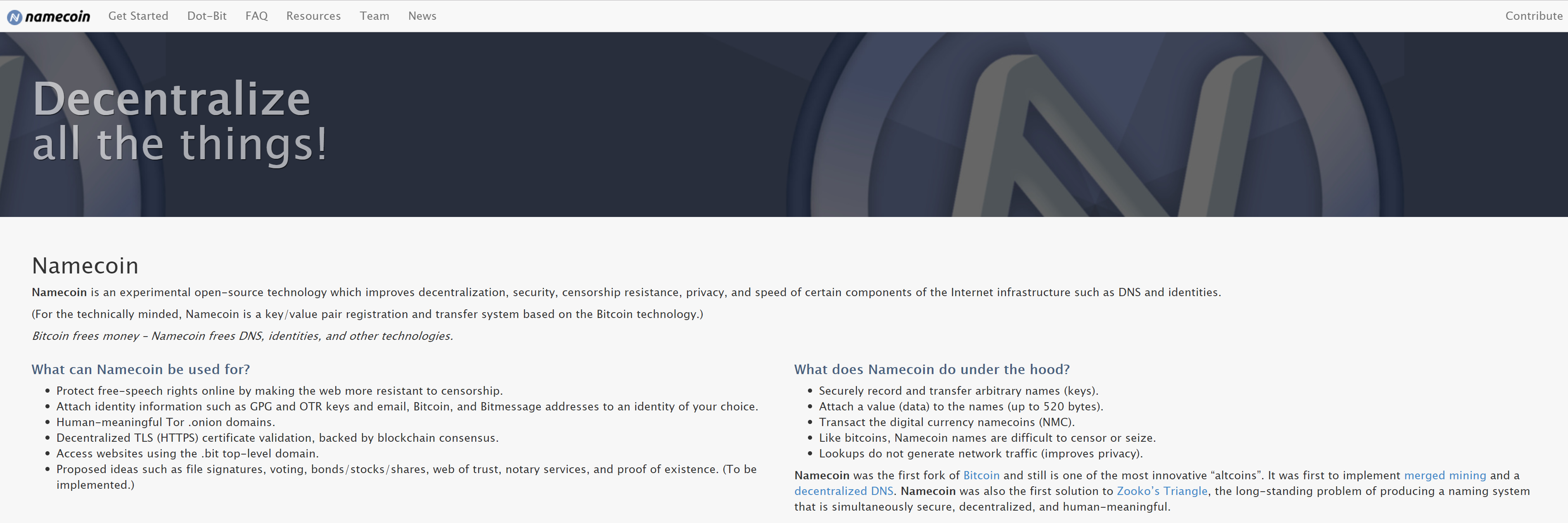Follow the Zooko's Triangle link

tap(1161, 491)
